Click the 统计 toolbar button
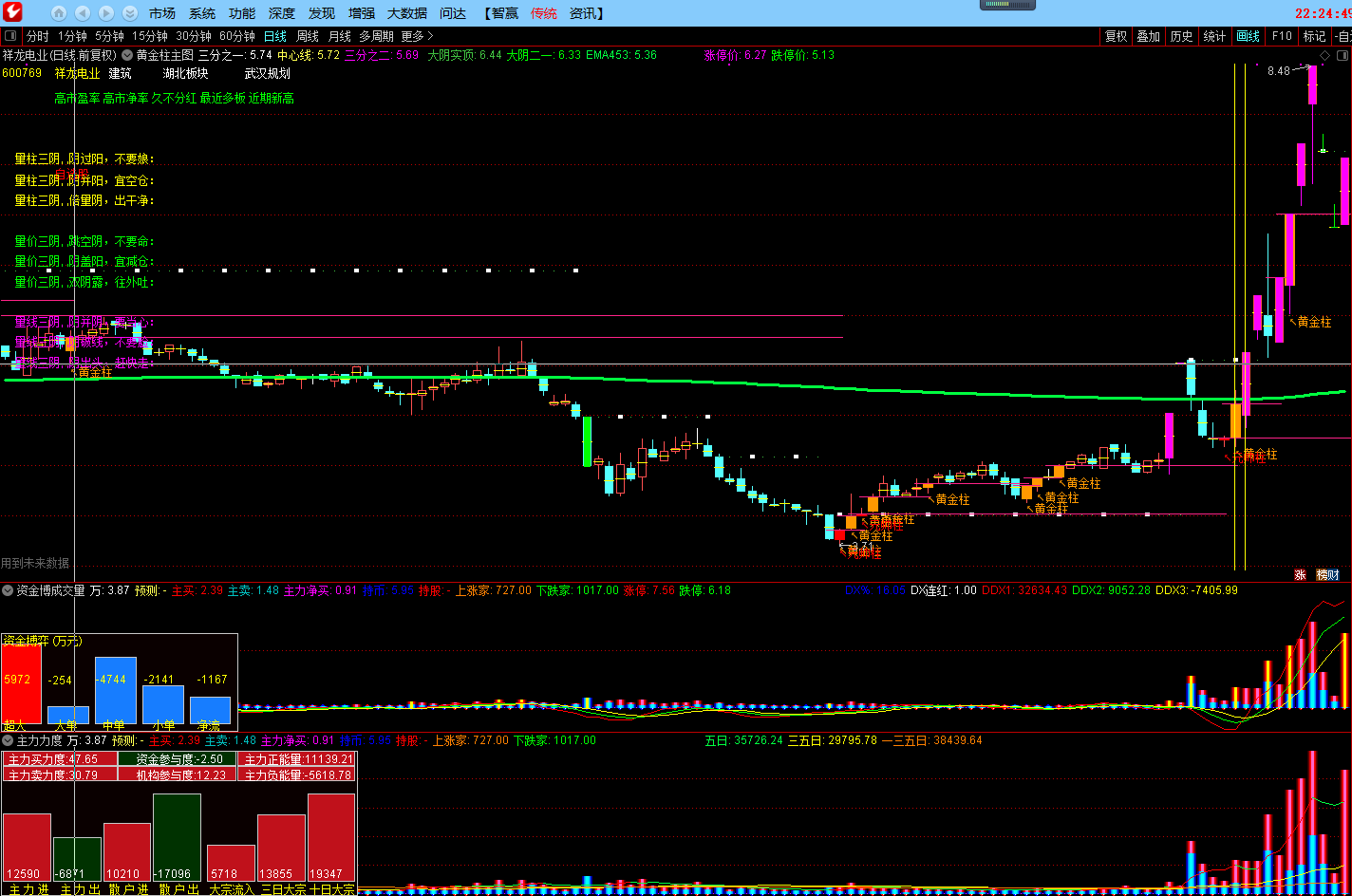 [x=1214, y=36]
